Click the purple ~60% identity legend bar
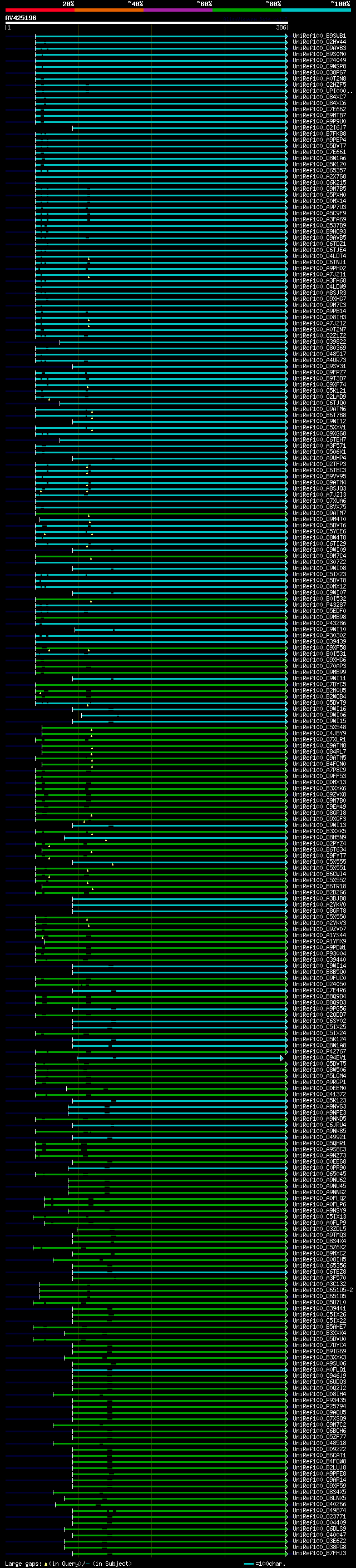This screenshot has height=1568, width=356. 177,10
